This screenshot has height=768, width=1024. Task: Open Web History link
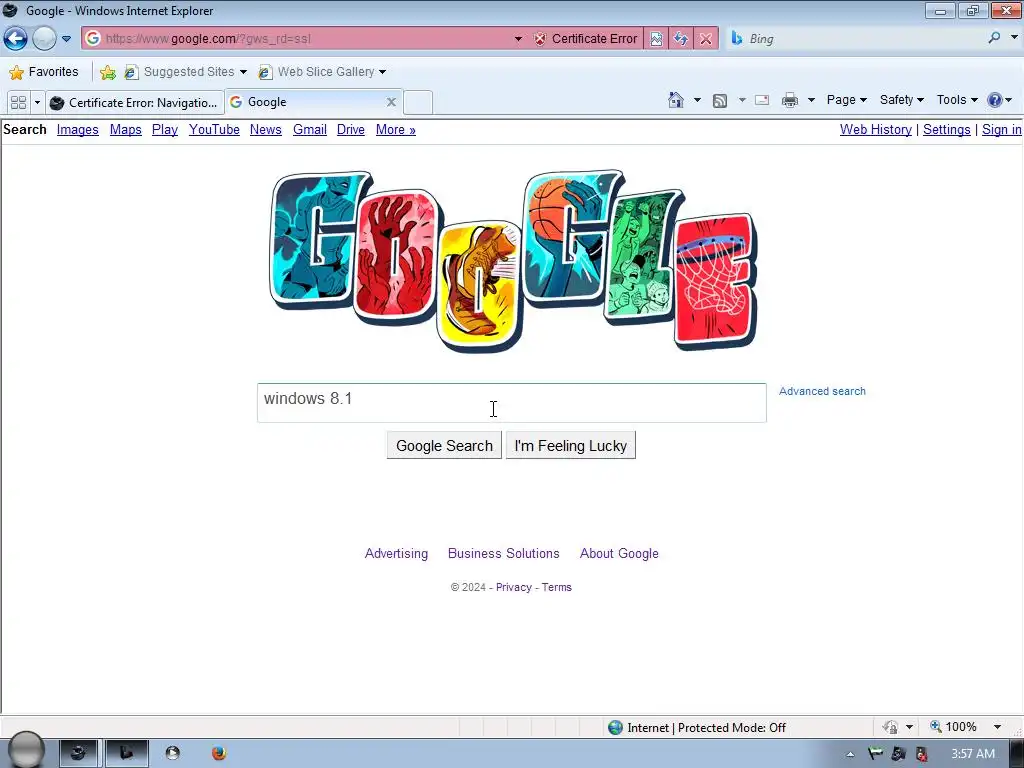(x=876, y=129)
